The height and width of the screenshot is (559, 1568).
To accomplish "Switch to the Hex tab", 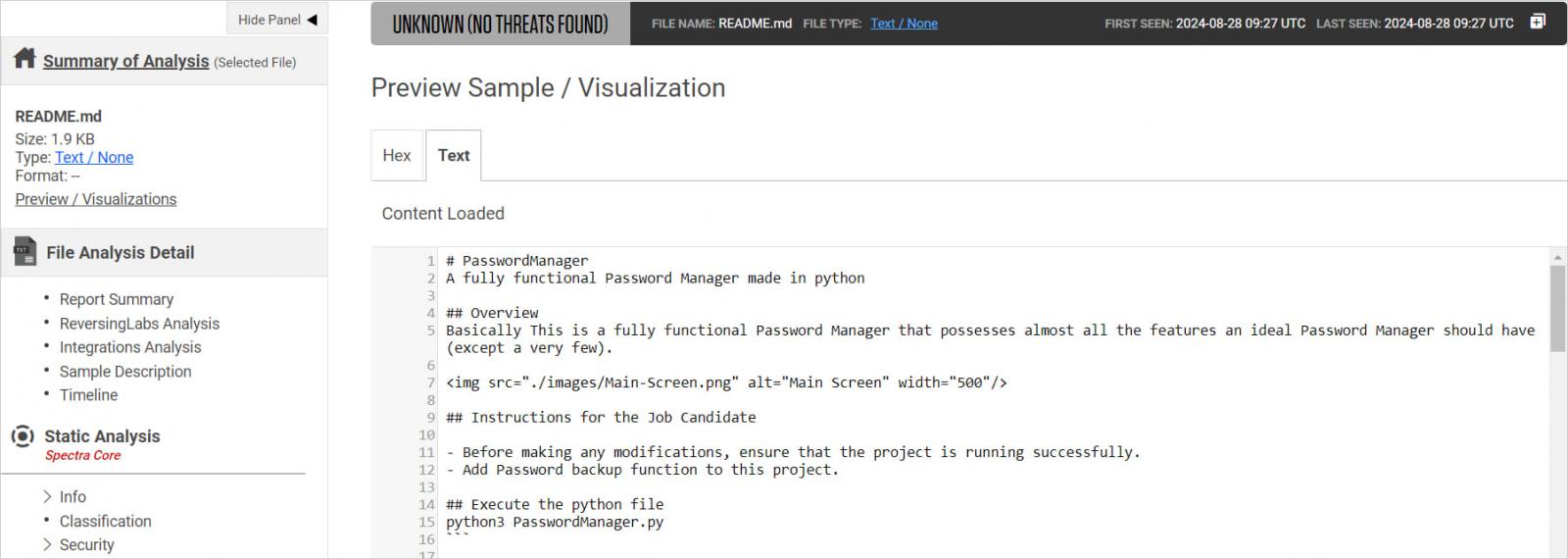I will pos(397,155).
